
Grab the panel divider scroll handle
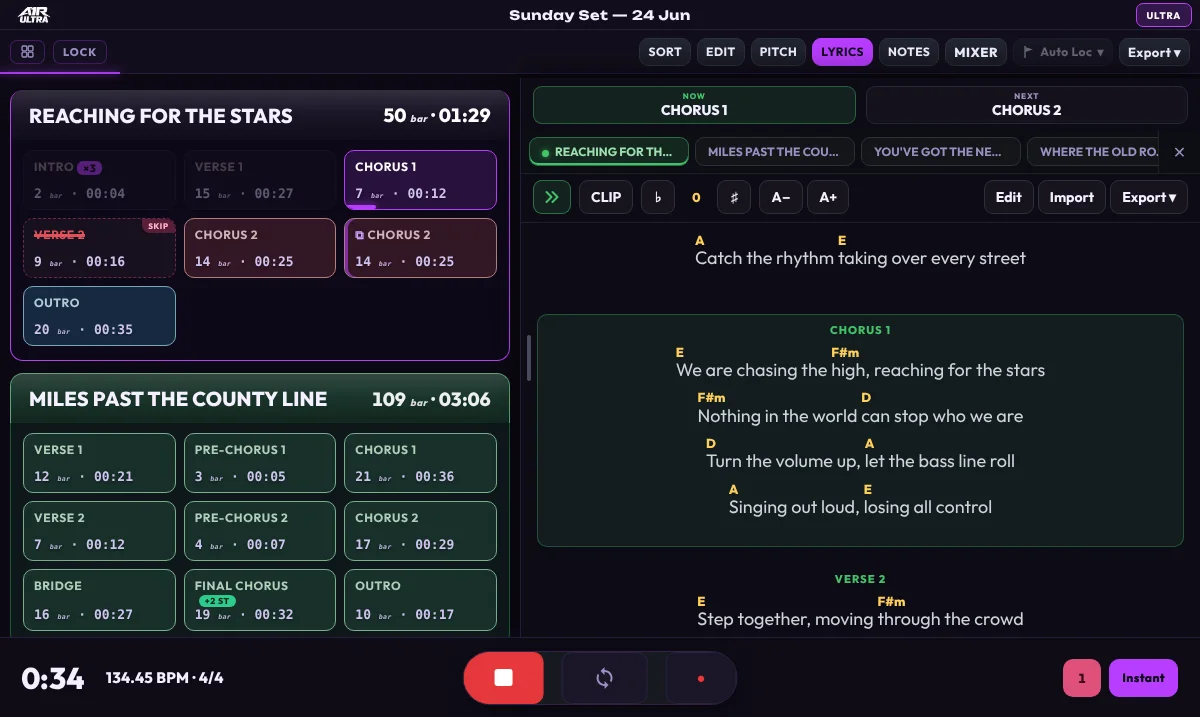pos(528,357)
